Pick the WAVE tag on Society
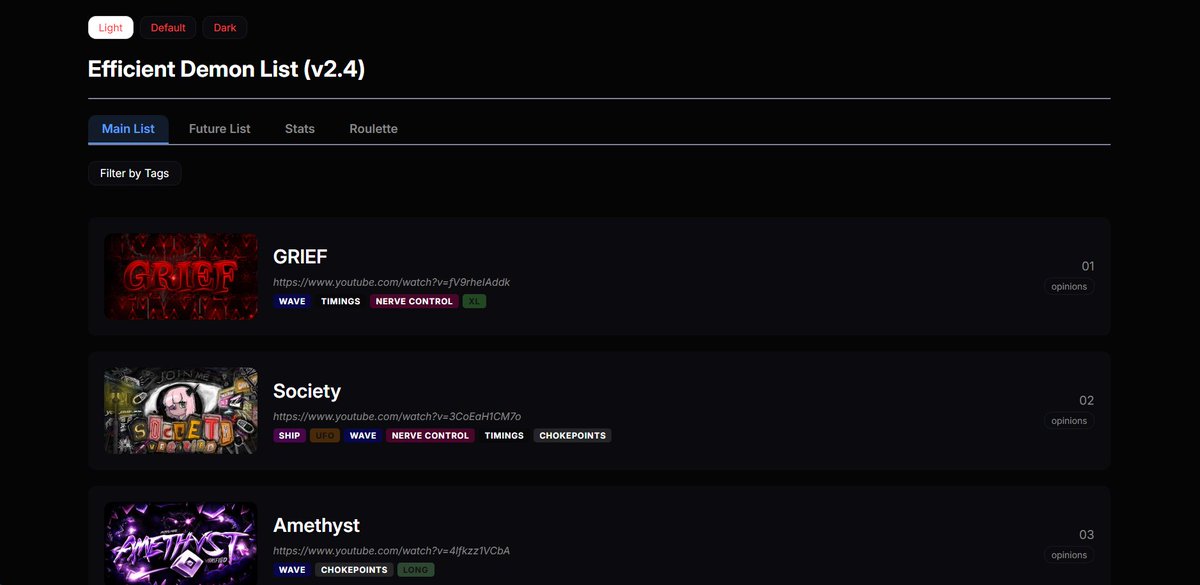This screenshot has width=1200, height=585. (x=363, y=436)
